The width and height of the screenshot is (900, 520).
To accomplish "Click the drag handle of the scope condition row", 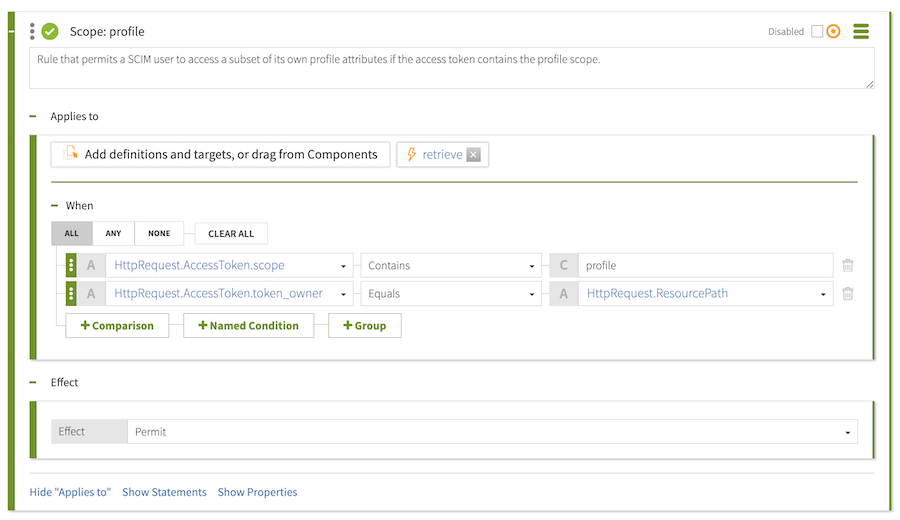I will tap(71, 266).
